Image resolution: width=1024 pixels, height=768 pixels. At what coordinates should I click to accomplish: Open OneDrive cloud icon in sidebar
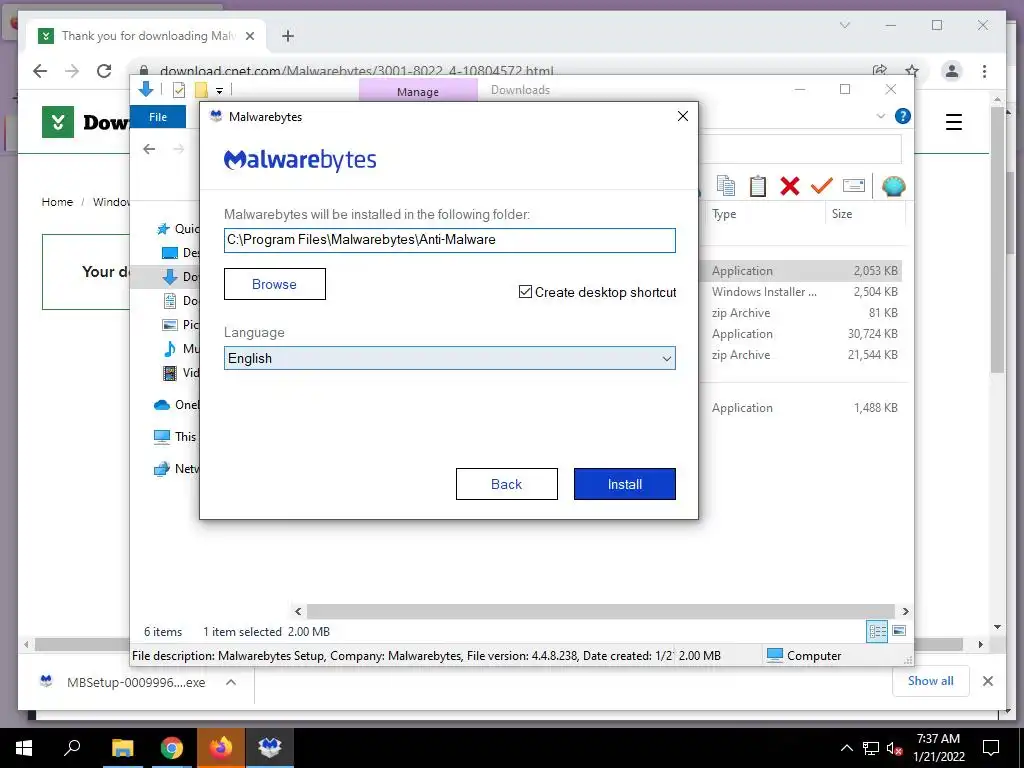pos(161,405)
